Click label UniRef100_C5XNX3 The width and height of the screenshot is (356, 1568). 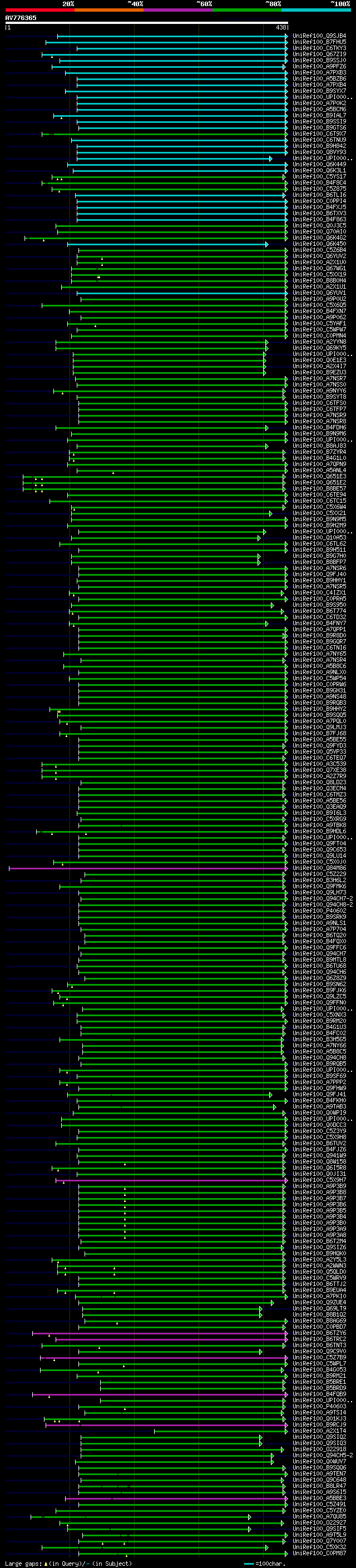[x=319, y=1015]
